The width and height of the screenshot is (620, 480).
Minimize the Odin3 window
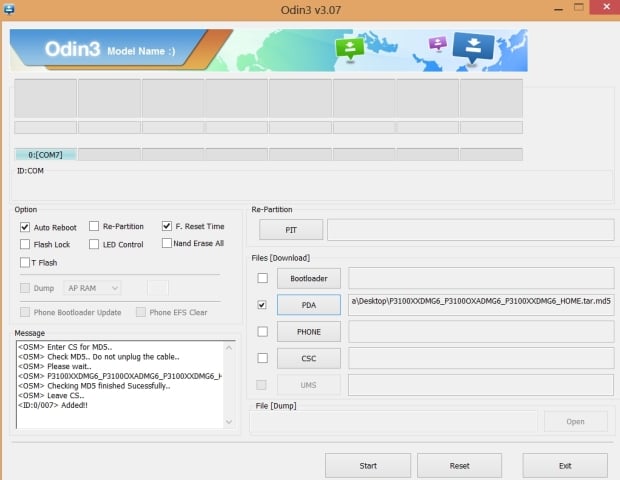point(558,9)
